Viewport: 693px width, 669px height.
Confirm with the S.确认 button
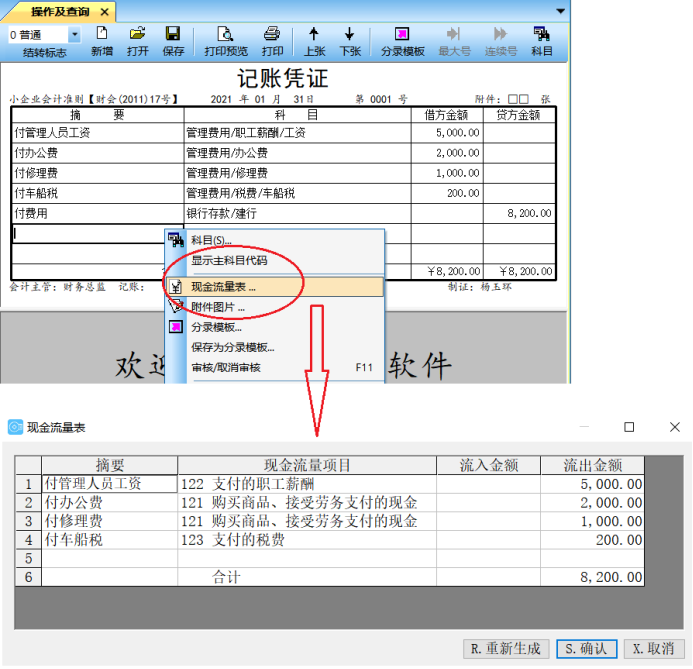point(586,648)
